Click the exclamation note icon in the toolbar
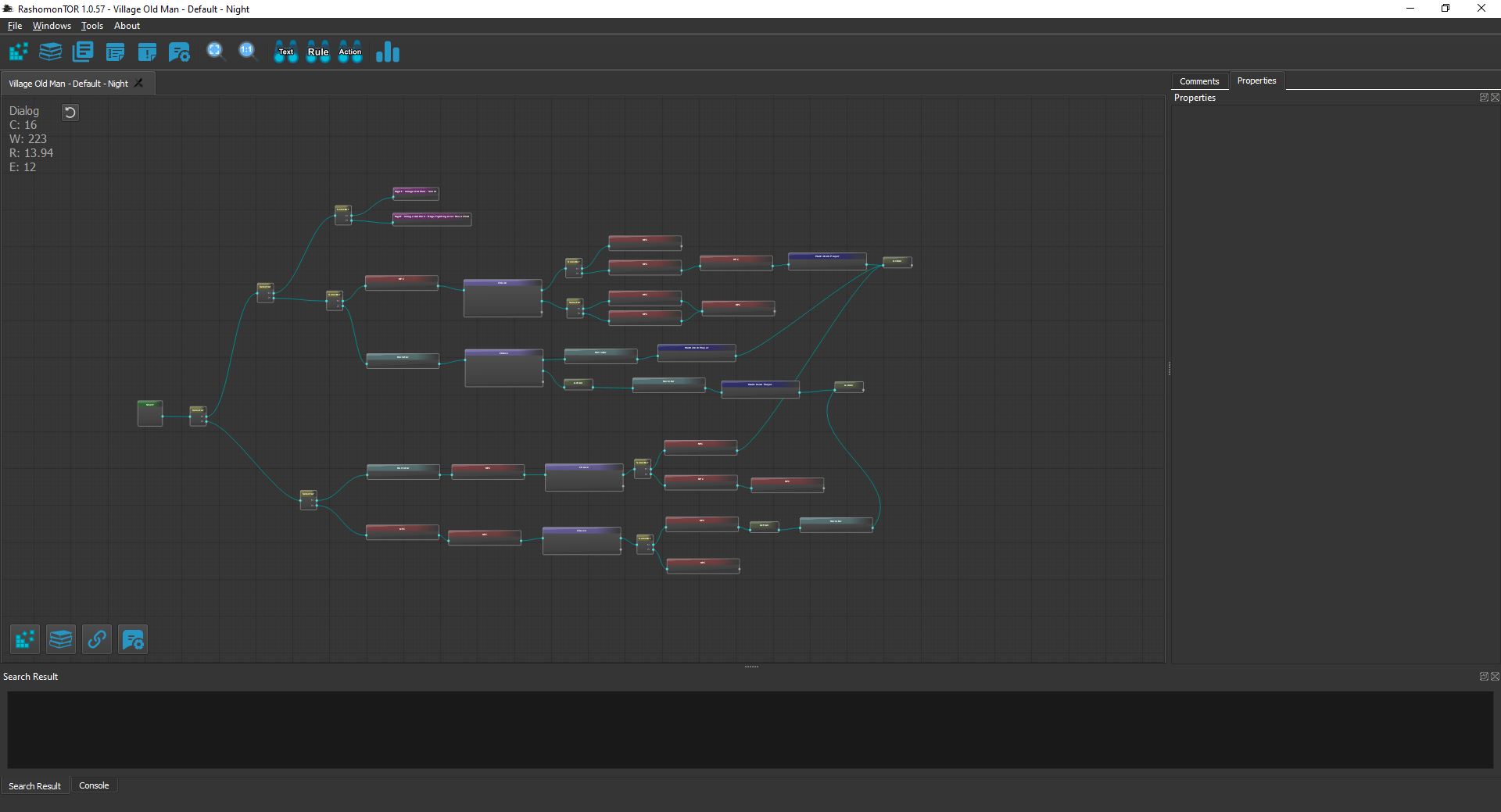This screenshot has height=812, width=1501. point(147,52)
